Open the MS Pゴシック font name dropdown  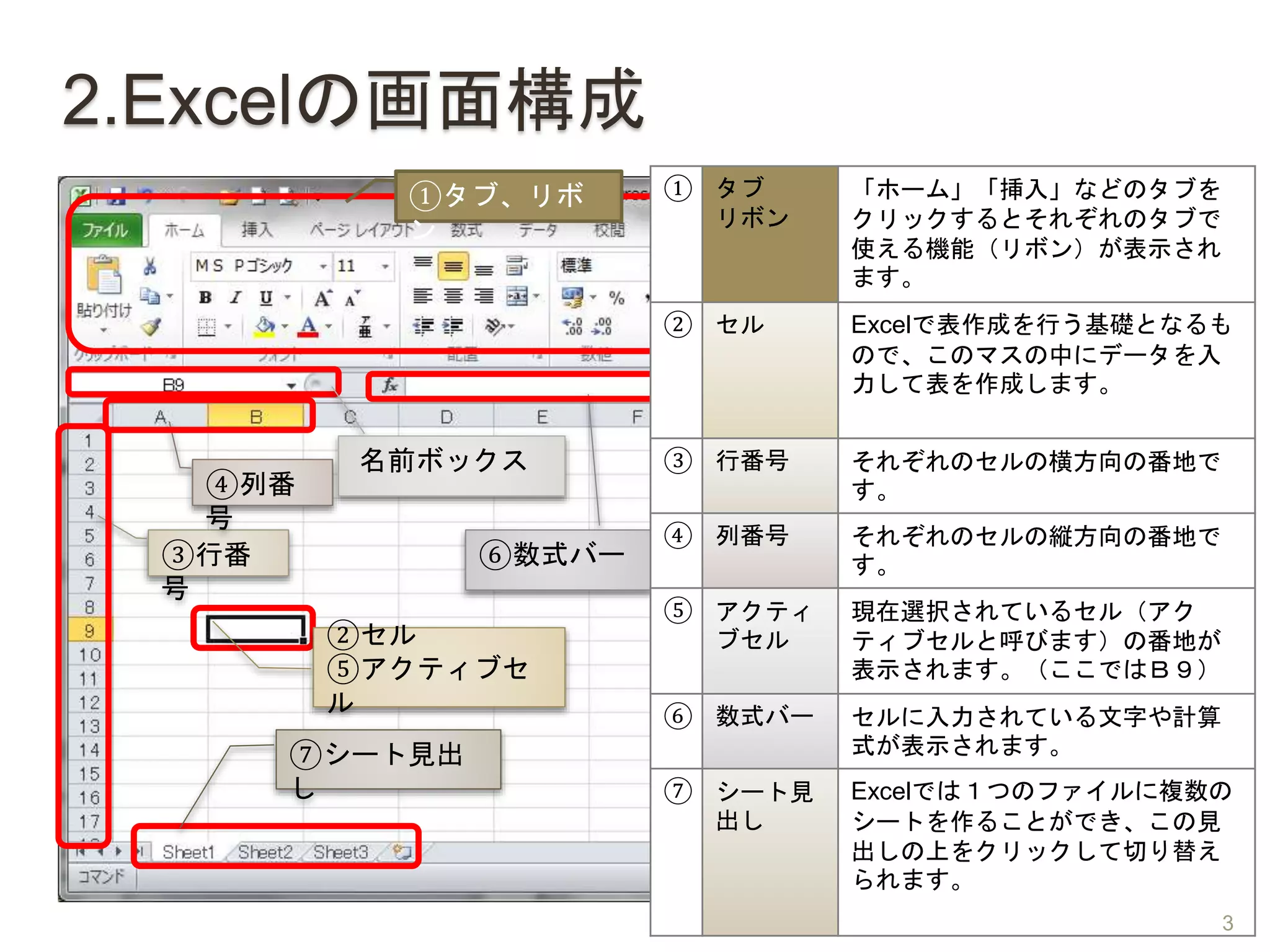322,267
